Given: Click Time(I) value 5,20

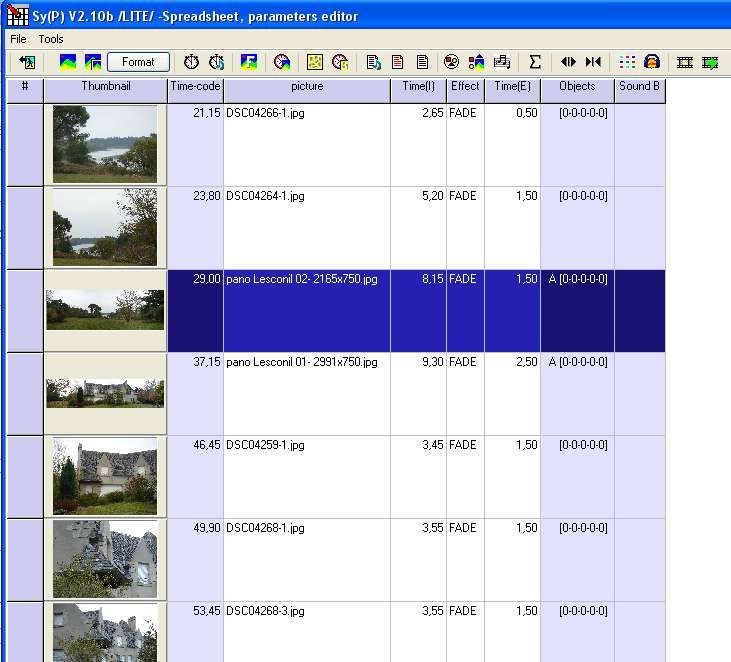Looking at the screenshot, I should 433,196.
